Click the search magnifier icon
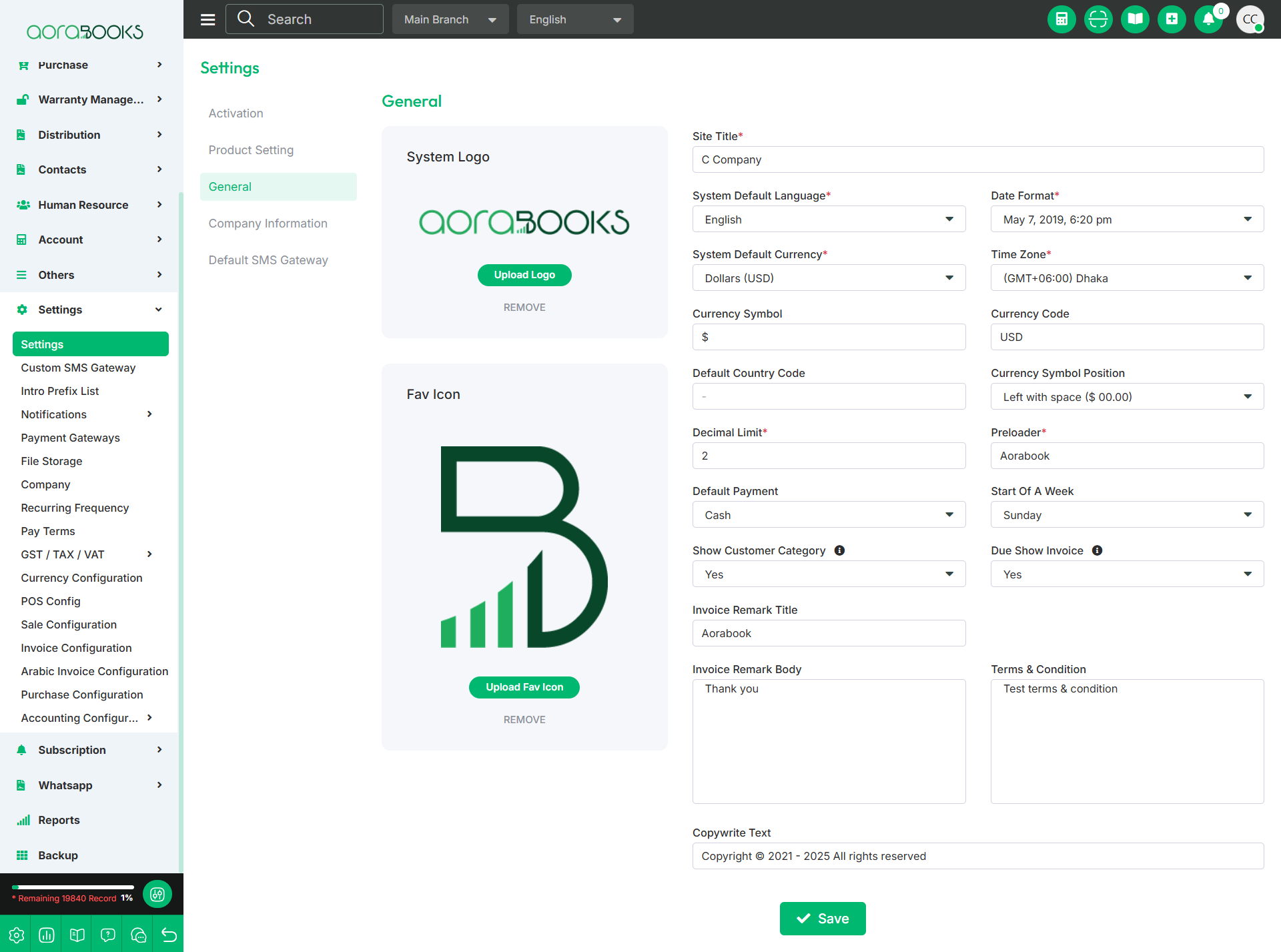Viewport: 1281px width, 952px height. [x=246, y=19]
